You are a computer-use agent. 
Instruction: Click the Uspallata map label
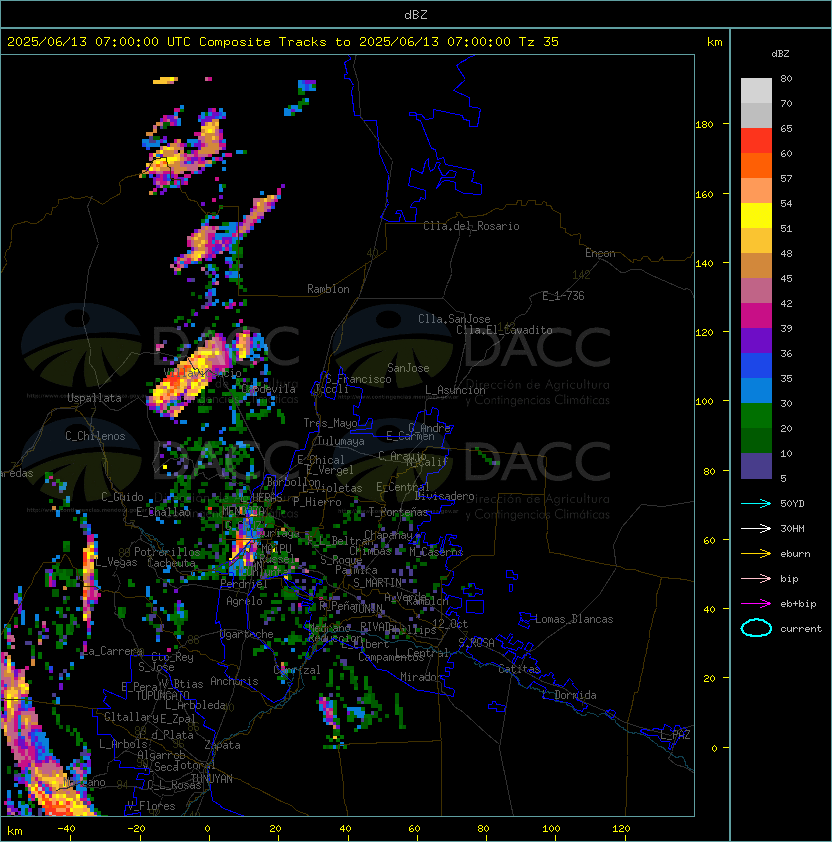coord(94,398)
